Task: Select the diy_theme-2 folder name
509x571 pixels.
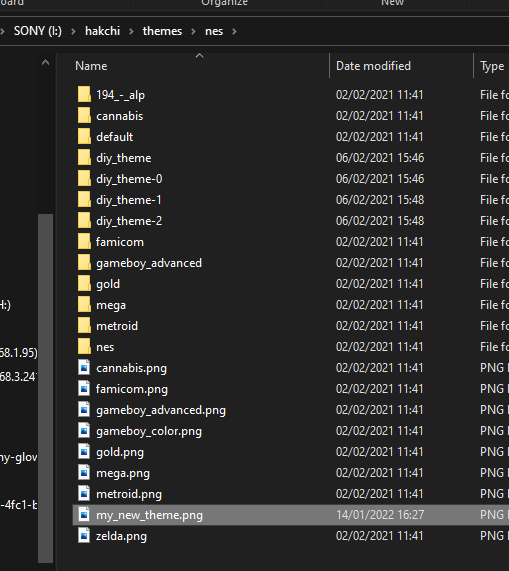Action: [x=129, y=221]
